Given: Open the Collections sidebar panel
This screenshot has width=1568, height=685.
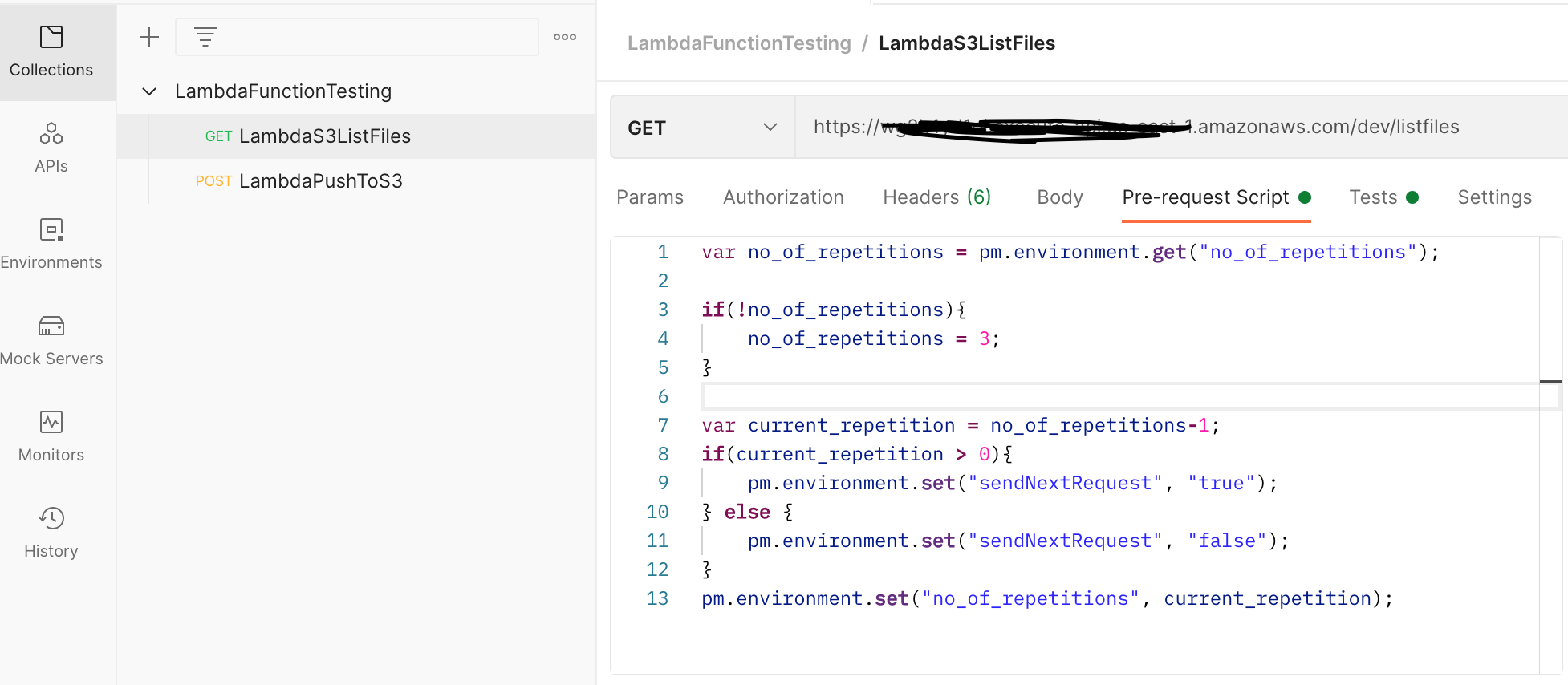Looking at the screenshot, I should click(51, 51).
